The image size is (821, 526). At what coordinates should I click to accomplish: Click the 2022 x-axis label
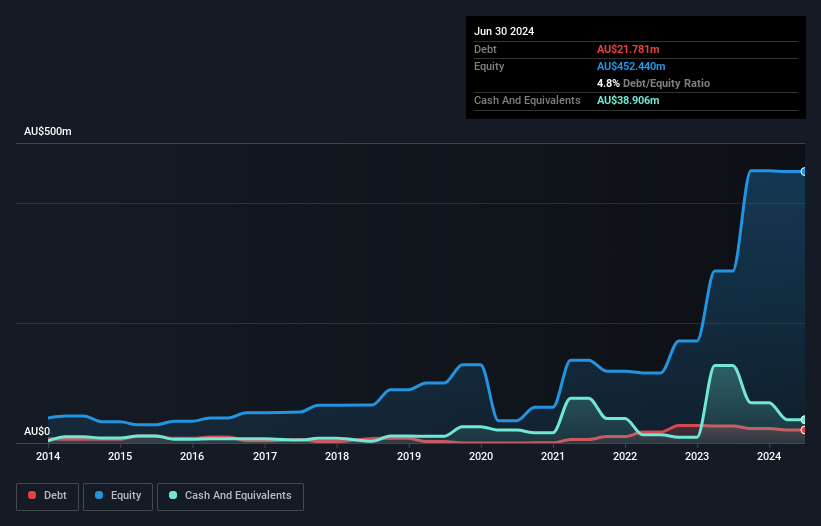coord(625,456)
